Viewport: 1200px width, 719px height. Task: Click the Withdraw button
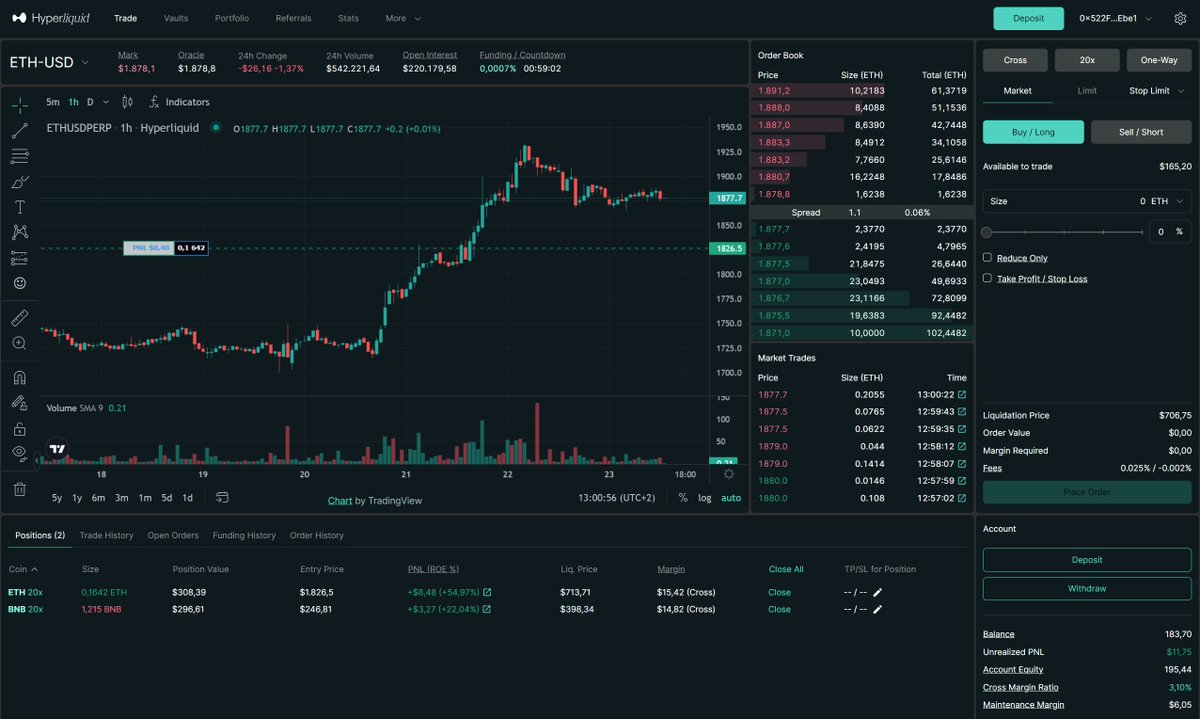pyautogui.click(x=1087, y=588)
